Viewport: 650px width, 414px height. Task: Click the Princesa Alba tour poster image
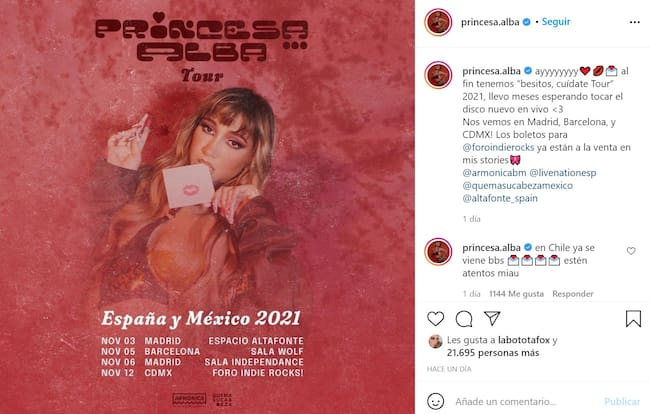click(207, 207)
